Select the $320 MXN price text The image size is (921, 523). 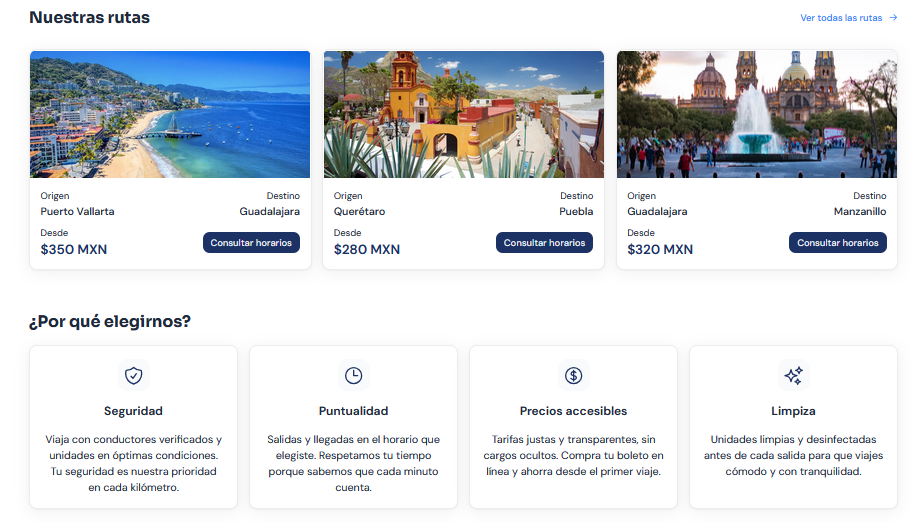(660, 250)
